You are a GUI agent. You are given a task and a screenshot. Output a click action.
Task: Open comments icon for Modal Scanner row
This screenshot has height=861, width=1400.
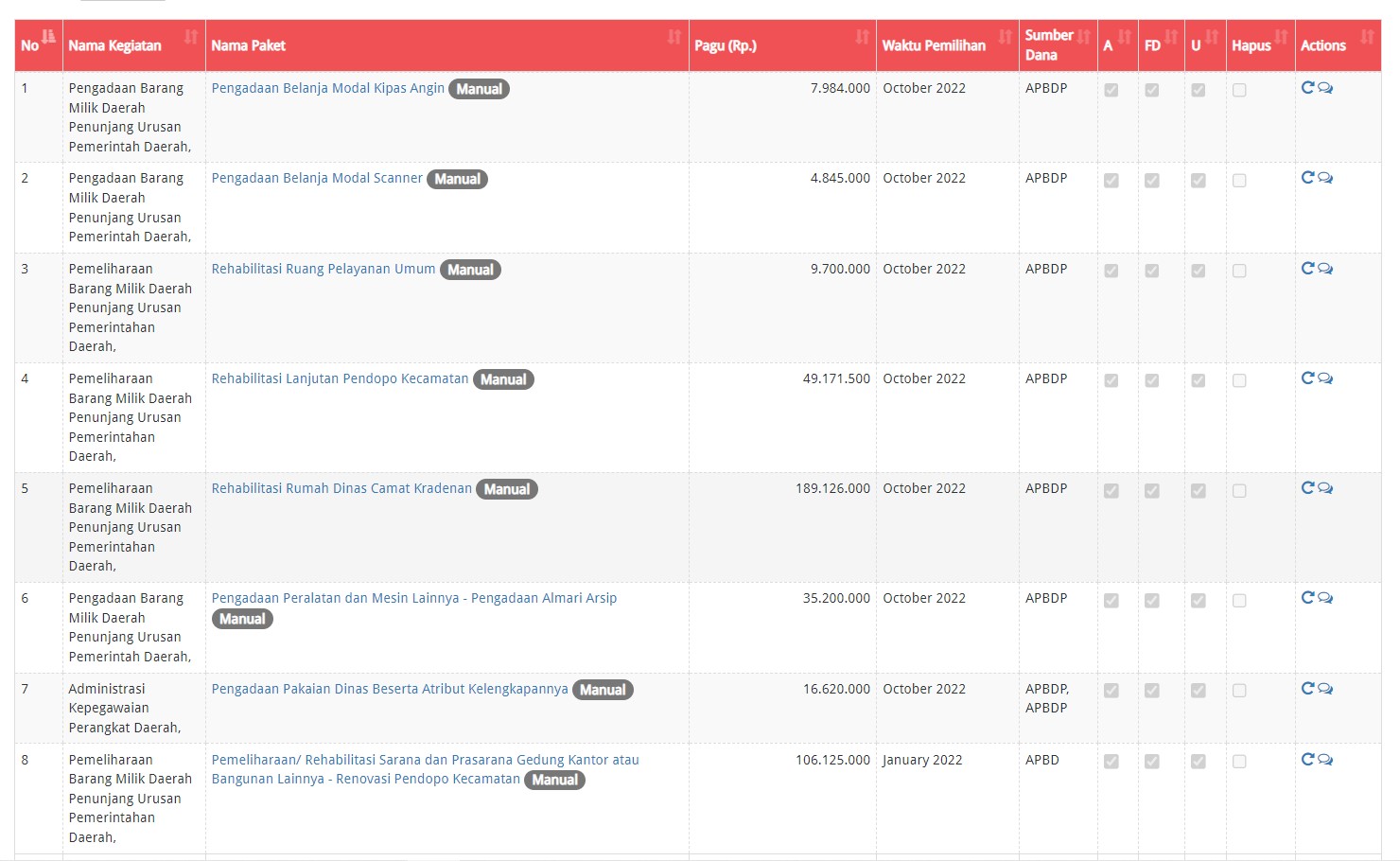1325,178
